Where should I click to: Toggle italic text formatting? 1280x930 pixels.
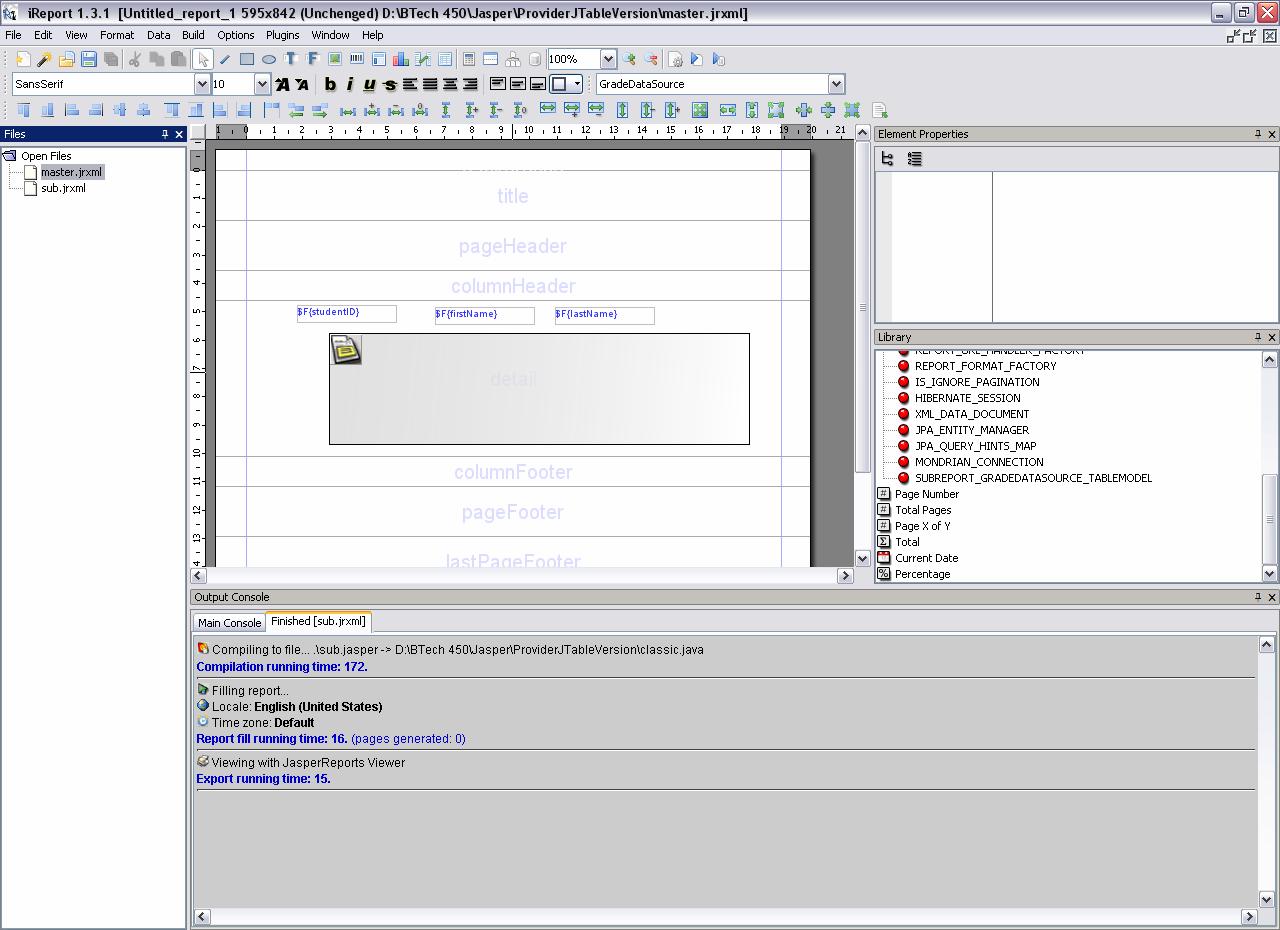pyautogui.click(x=349, y=84)
